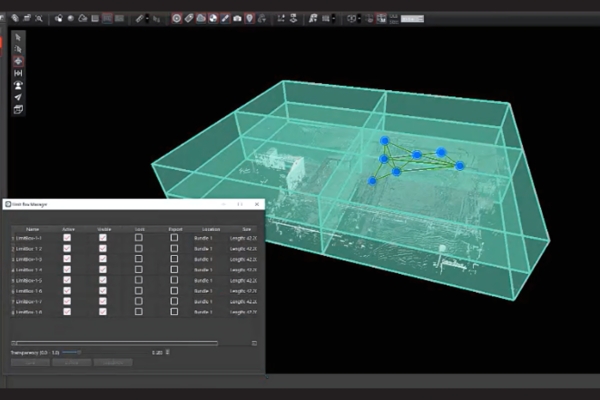Click the solid square icon in top toolbar
The width and height of the screenshot is (600, 400).
[x=119, y=18]
